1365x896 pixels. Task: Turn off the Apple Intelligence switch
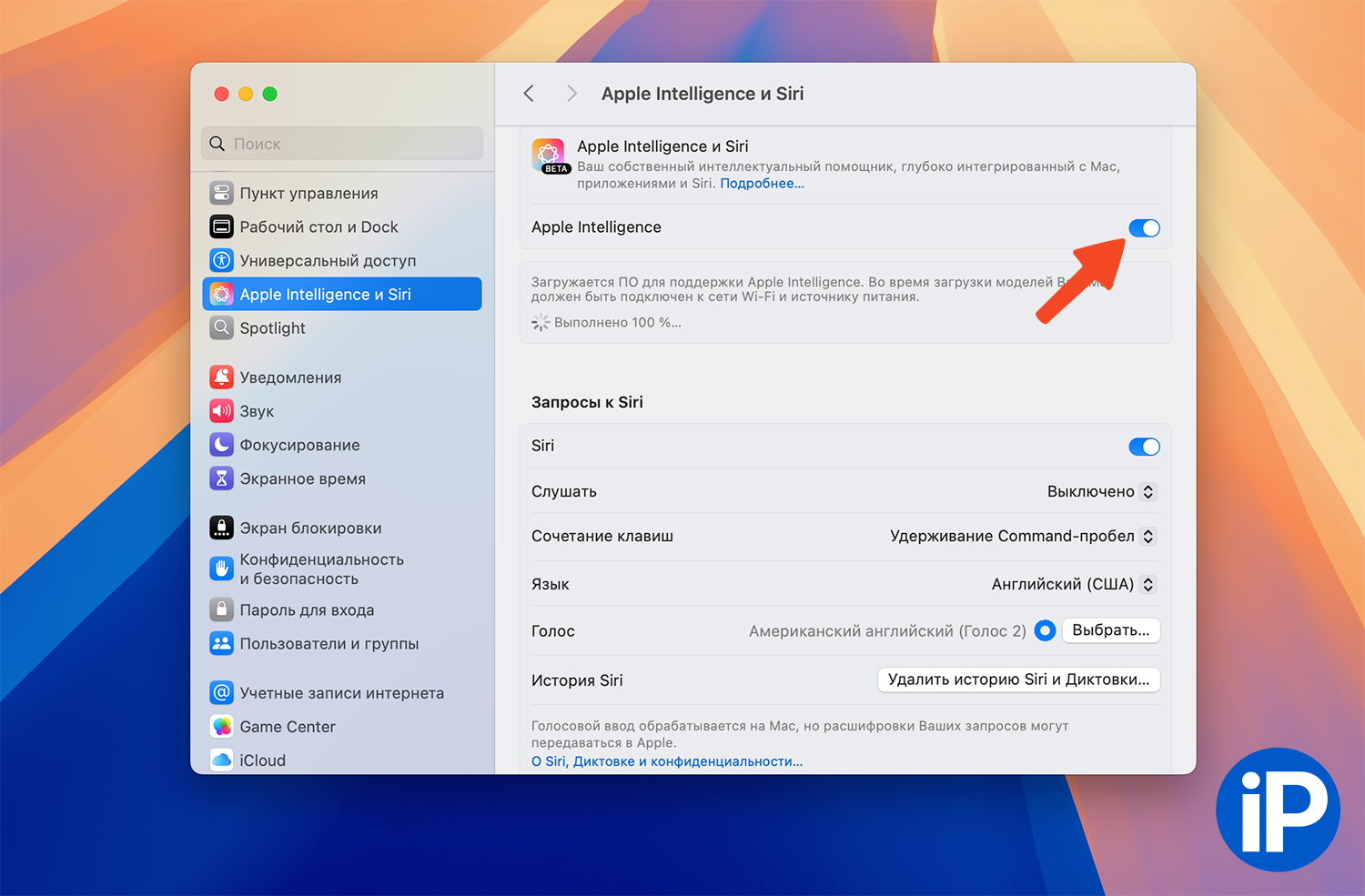tap(1144, 228)
